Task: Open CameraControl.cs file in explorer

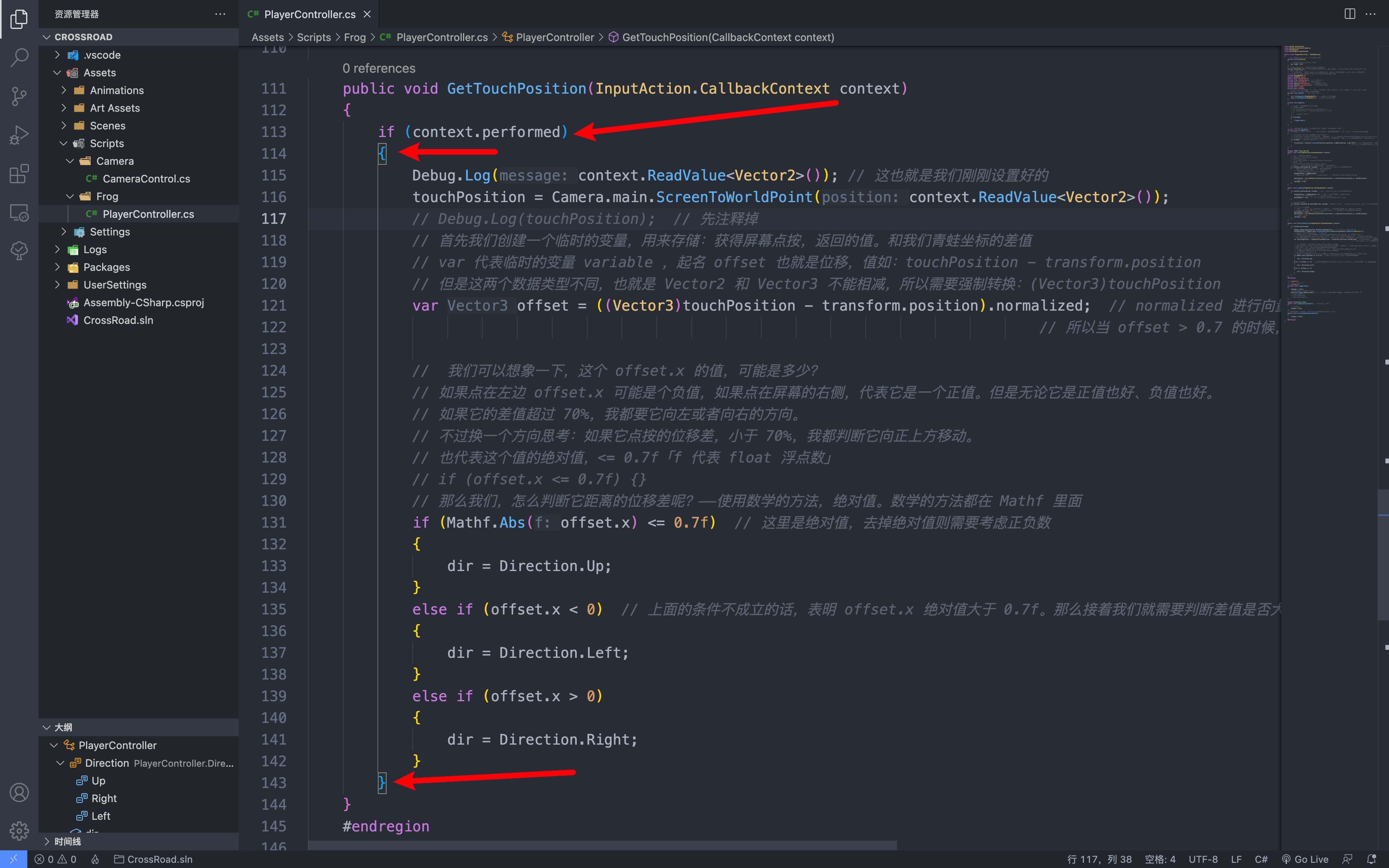Action: coord(138,178)
